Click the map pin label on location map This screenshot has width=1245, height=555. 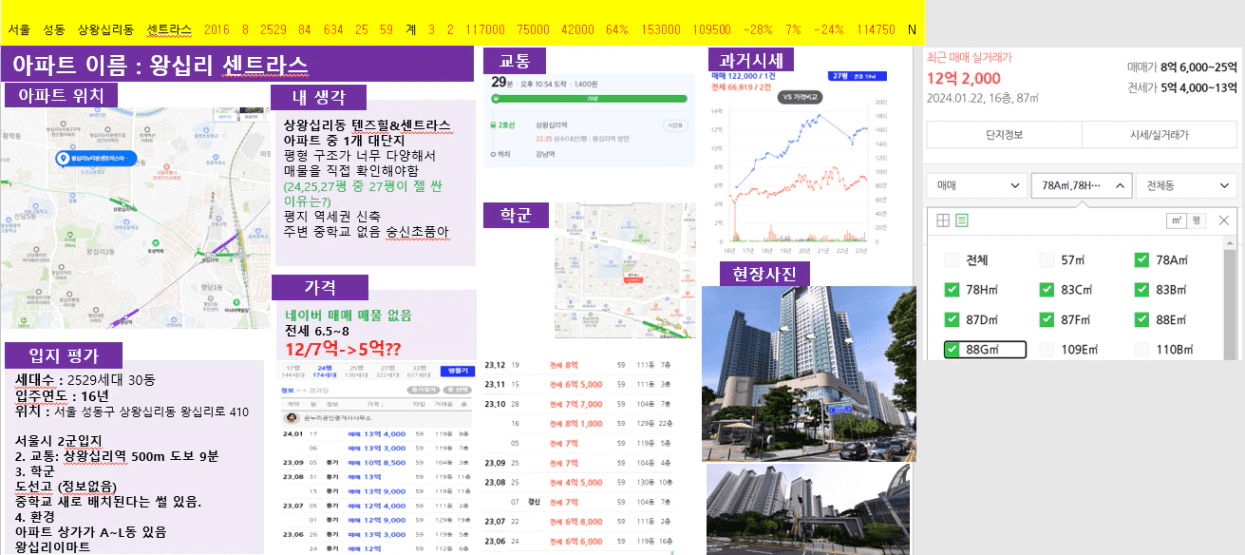96,159
